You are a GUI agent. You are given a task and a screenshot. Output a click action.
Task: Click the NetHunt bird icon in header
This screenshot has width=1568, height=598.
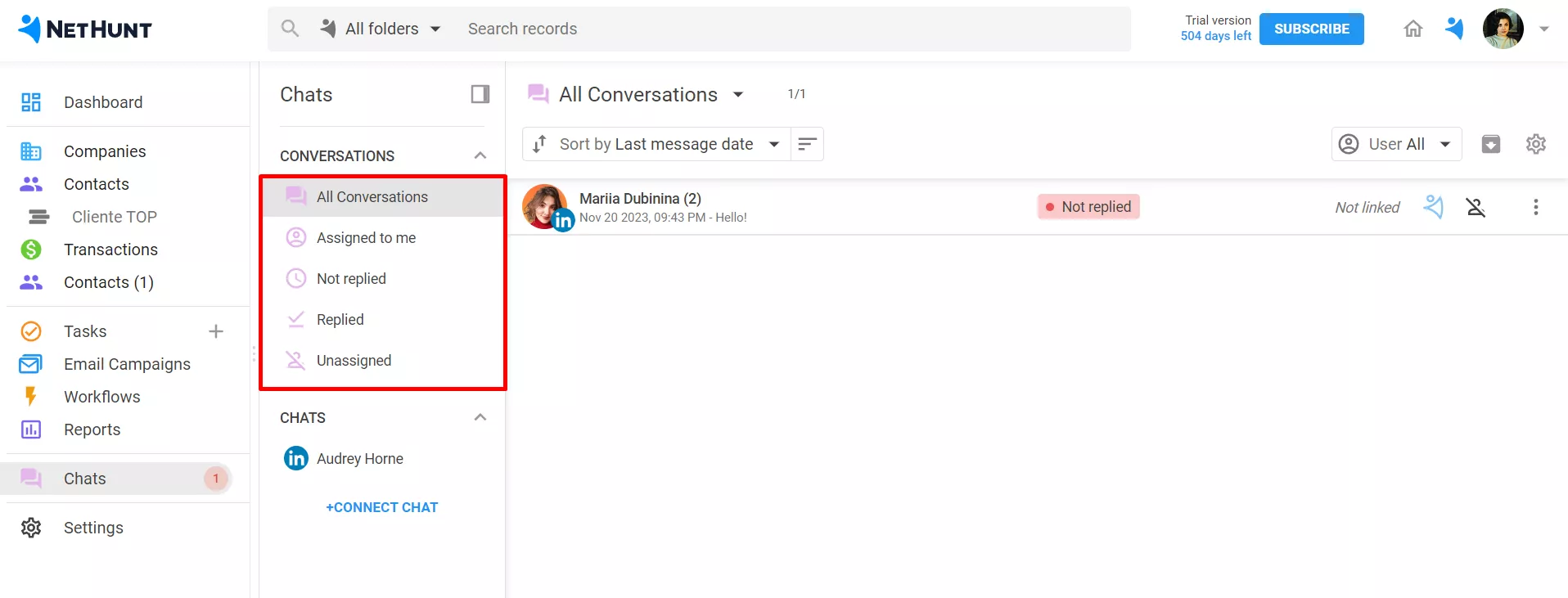tap(1454, 29)
